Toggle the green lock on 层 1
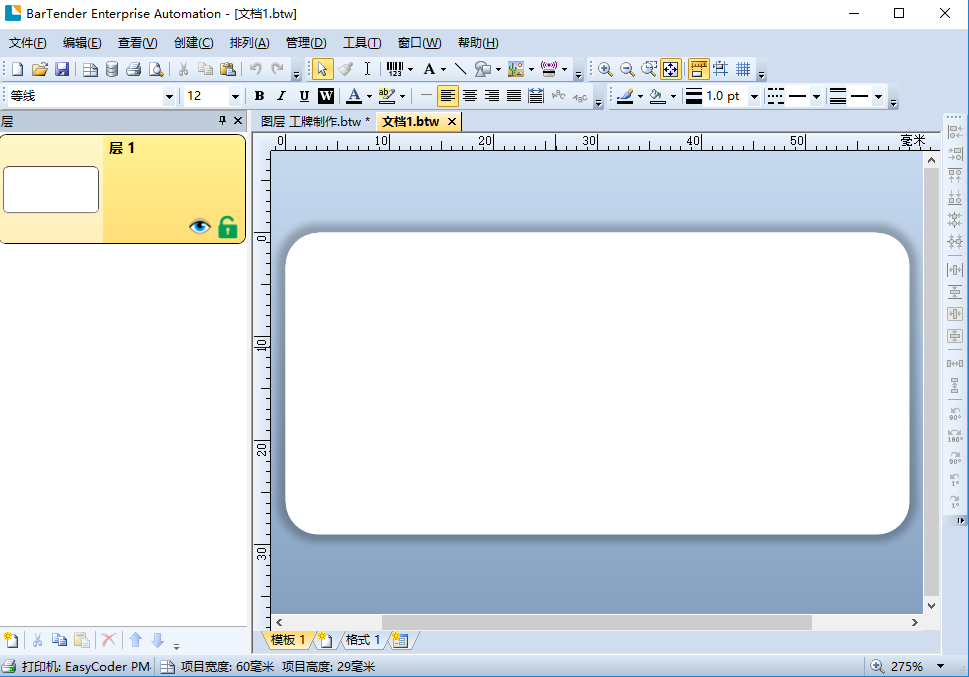The height and width of the screenshot is (677, 969). [228, 227]
